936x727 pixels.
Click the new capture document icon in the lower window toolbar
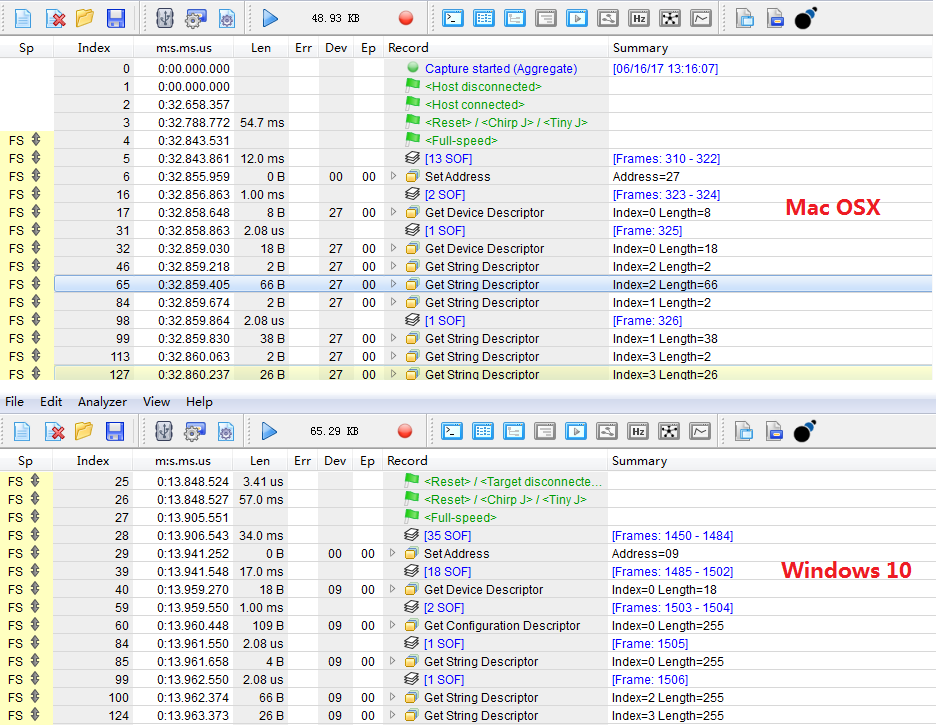(21, 431)
